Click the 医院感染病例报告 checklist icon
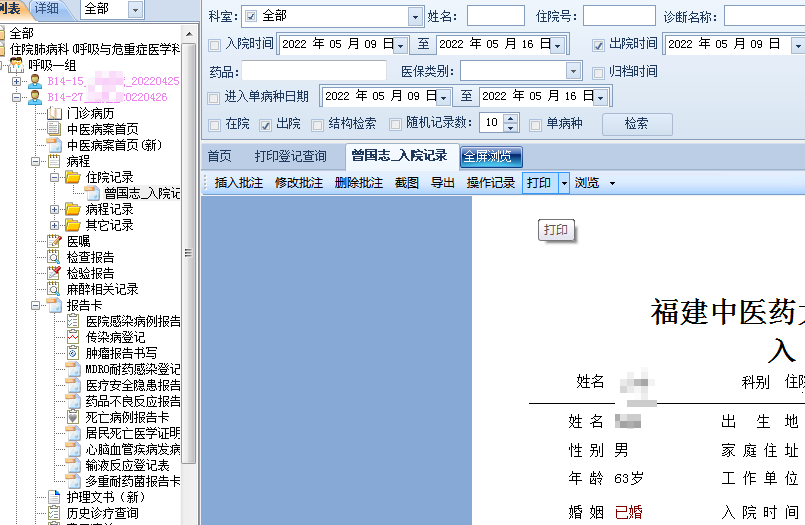The image size is (805, 525). pyautogui.click(x=73, y=321)
